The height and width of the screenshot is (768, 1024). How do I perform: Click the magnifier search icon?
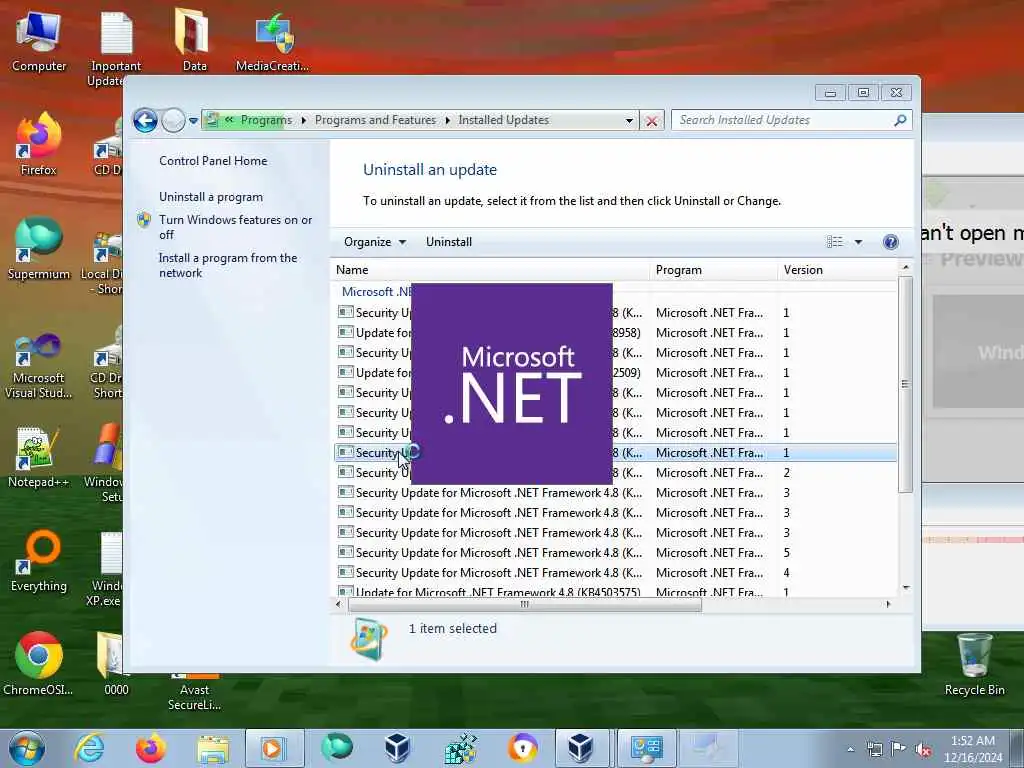(900, 120)
